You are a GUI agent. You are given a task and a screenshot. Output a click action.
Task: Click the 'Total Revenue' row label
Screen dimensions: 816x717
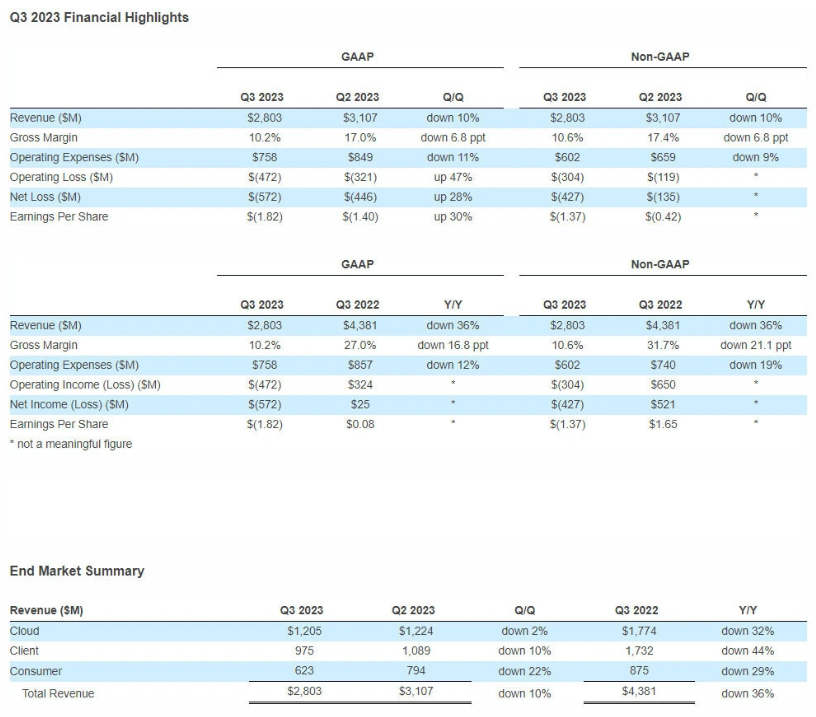pos(58,693)
